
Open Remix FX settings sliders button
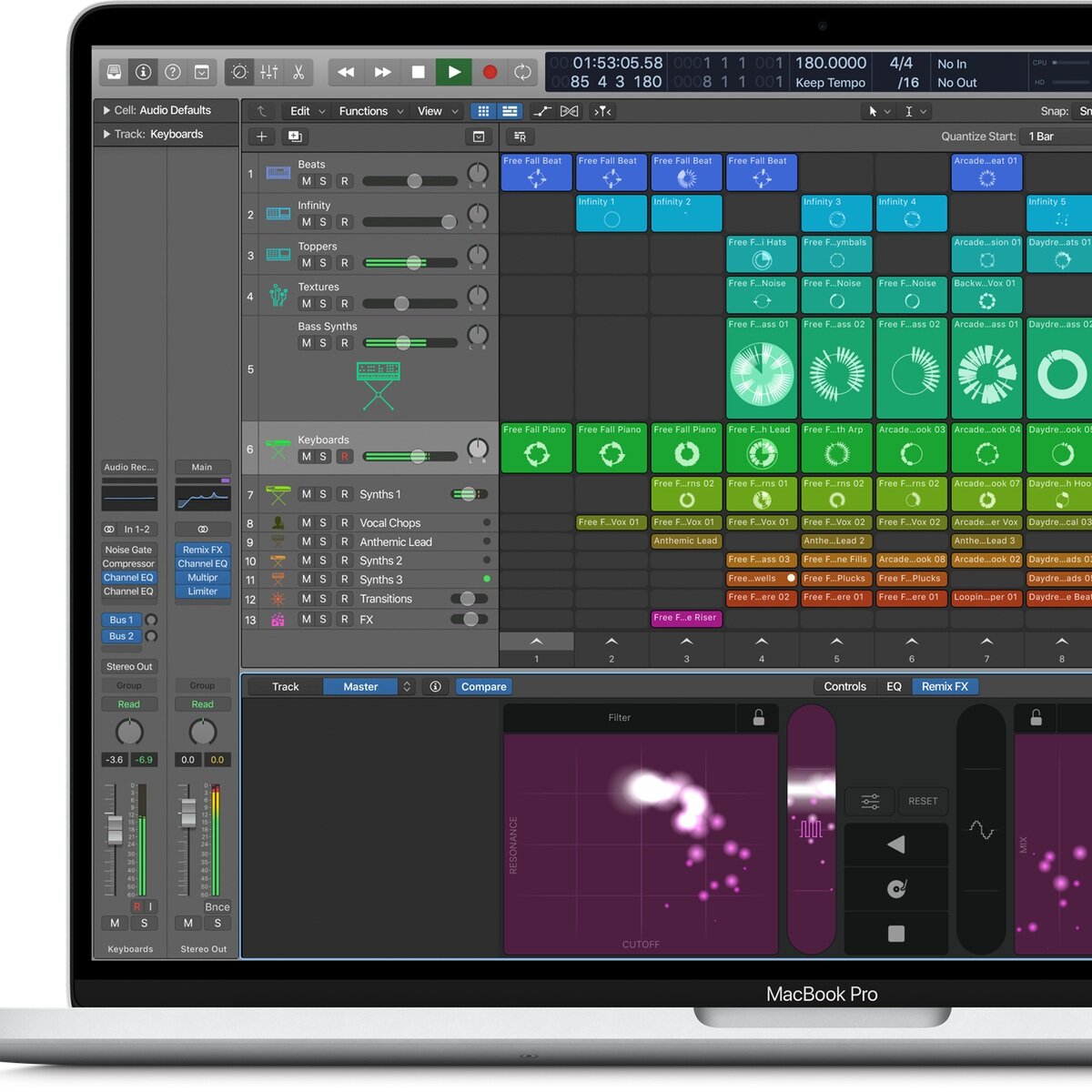coord(870,802)
